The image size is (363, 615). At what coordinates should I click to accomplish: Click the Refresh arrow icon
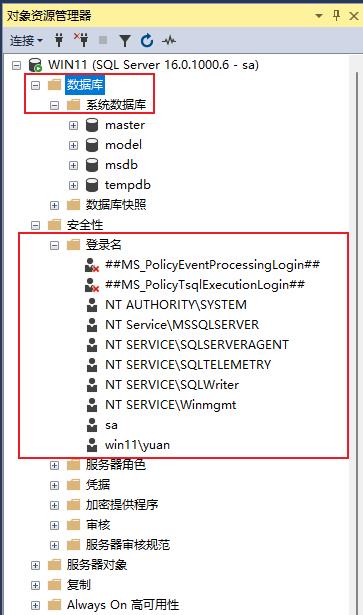pos(147,40)
